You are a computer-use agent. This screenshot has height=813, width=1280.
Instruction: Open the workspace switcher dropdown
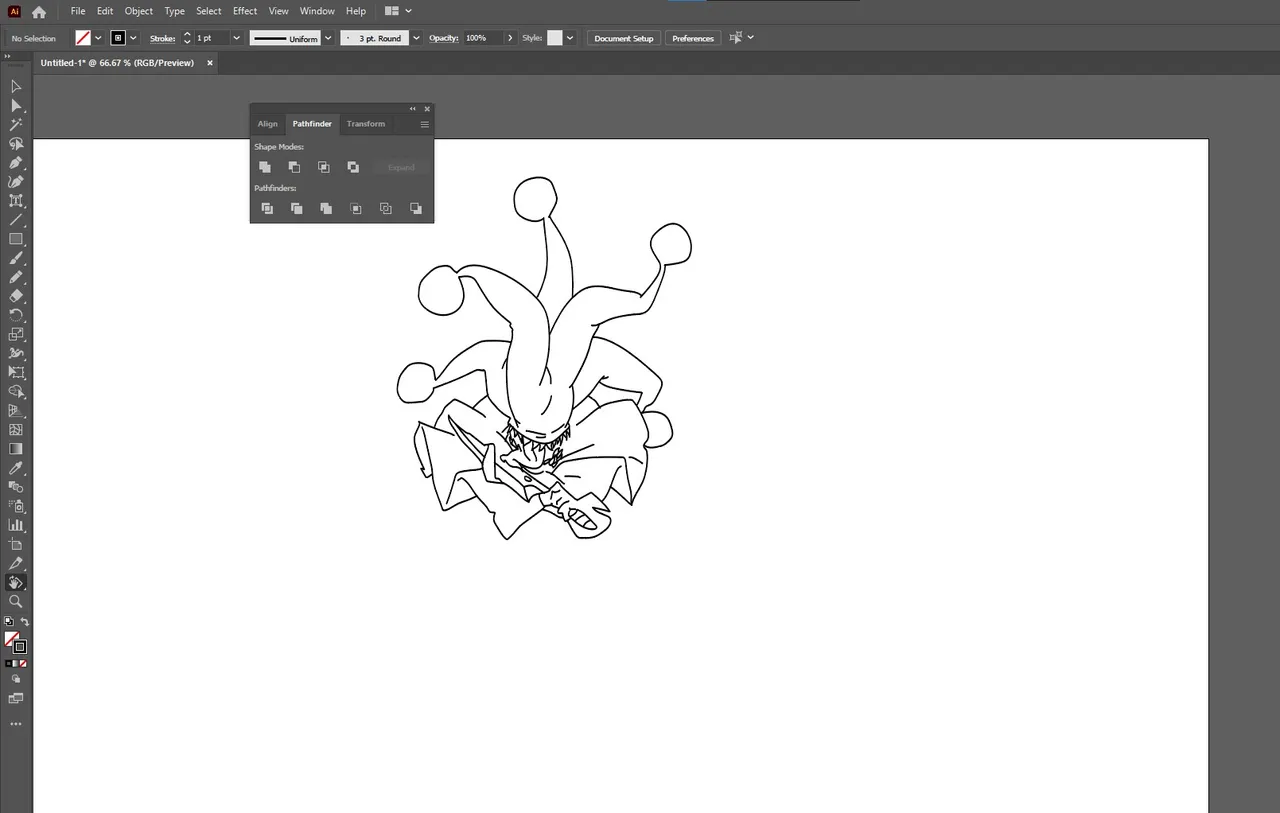398,11
